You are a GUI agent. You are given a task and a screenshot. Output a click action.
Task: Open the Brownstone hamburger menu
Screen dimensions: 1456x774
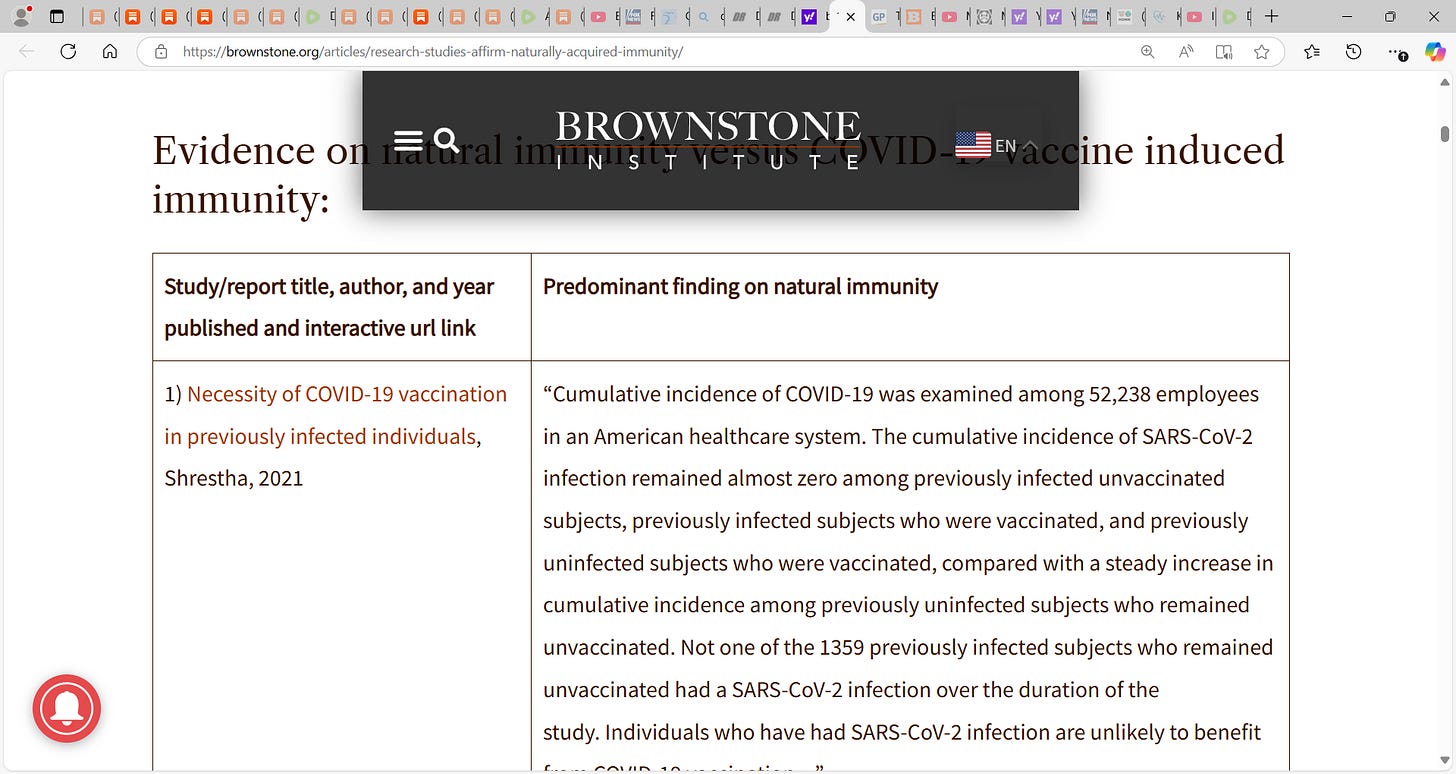tap(408, 141)
